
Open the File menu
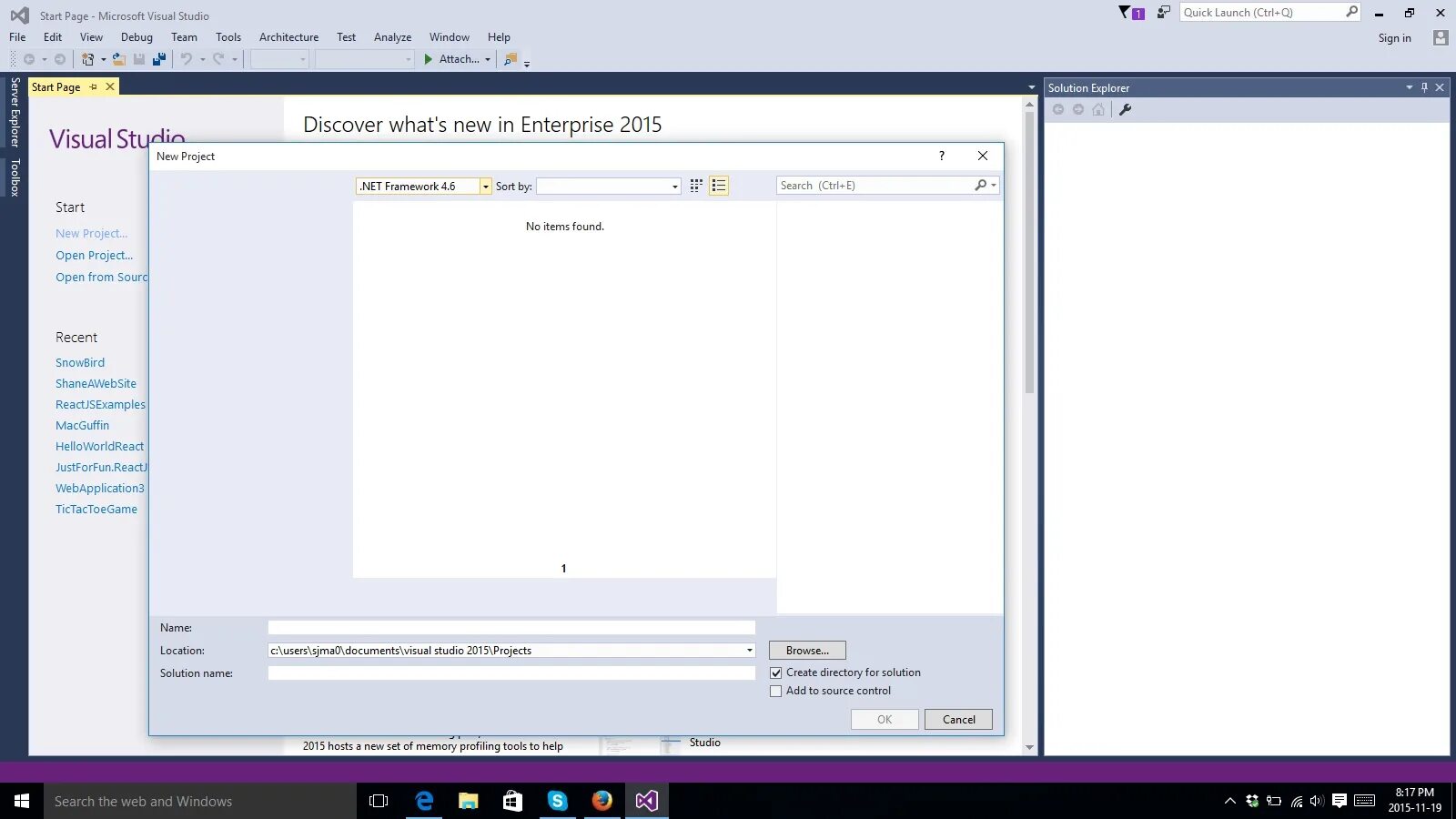[x=17, y=37]
